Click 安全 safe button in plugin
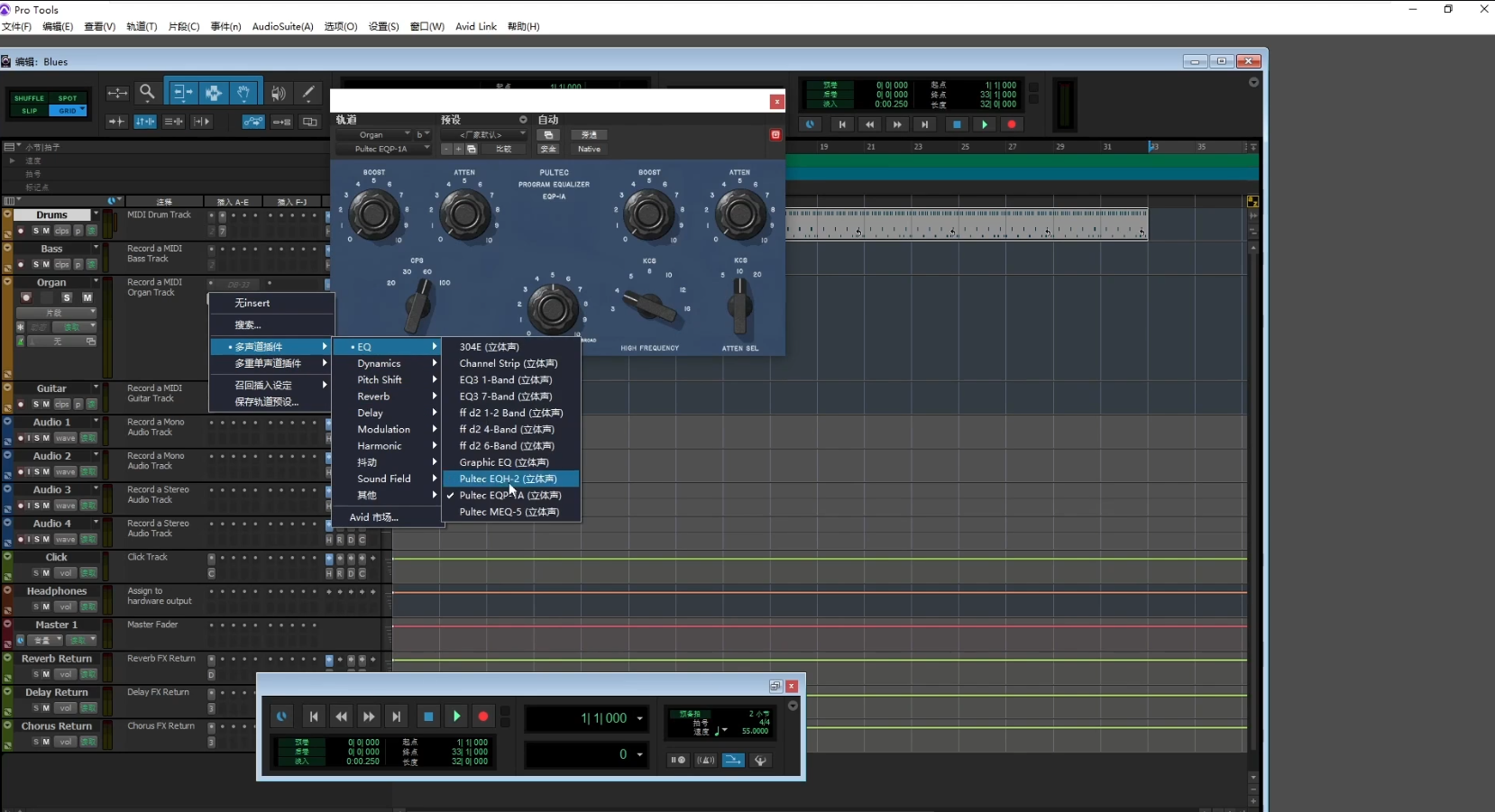This screenshot has height=812, width=1495. [548, 149]
